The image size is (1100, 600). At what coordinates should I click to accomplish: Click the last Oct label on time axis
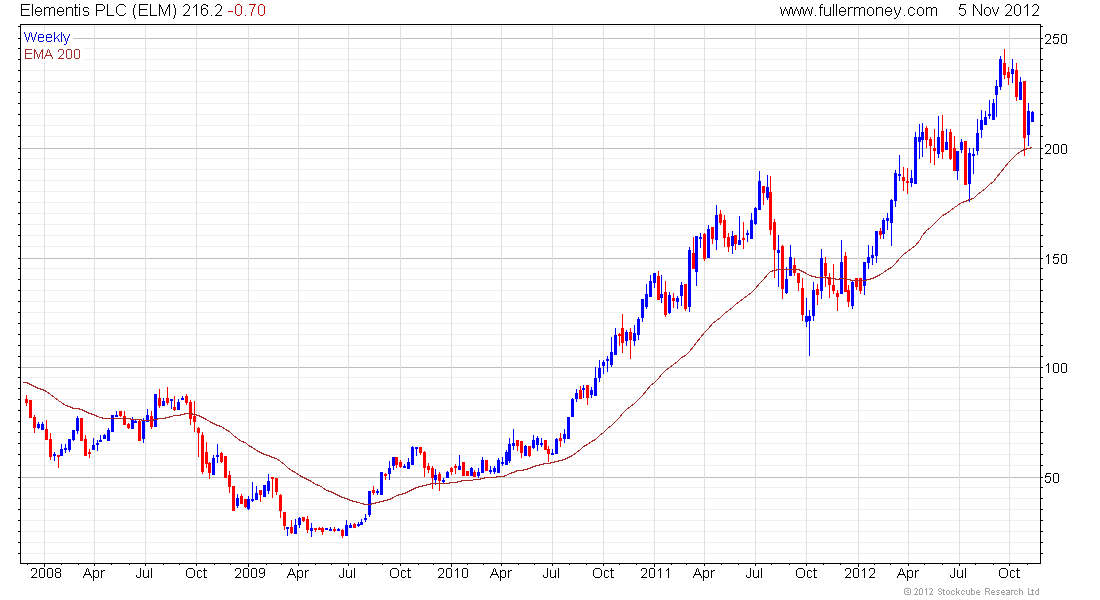(1009, 573)
